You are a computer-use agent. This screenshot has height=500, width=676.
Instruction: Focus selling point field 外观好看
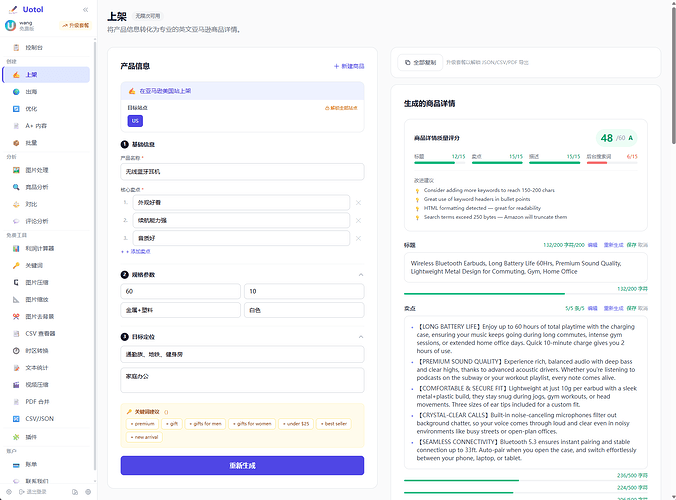[x=241, y=203]
